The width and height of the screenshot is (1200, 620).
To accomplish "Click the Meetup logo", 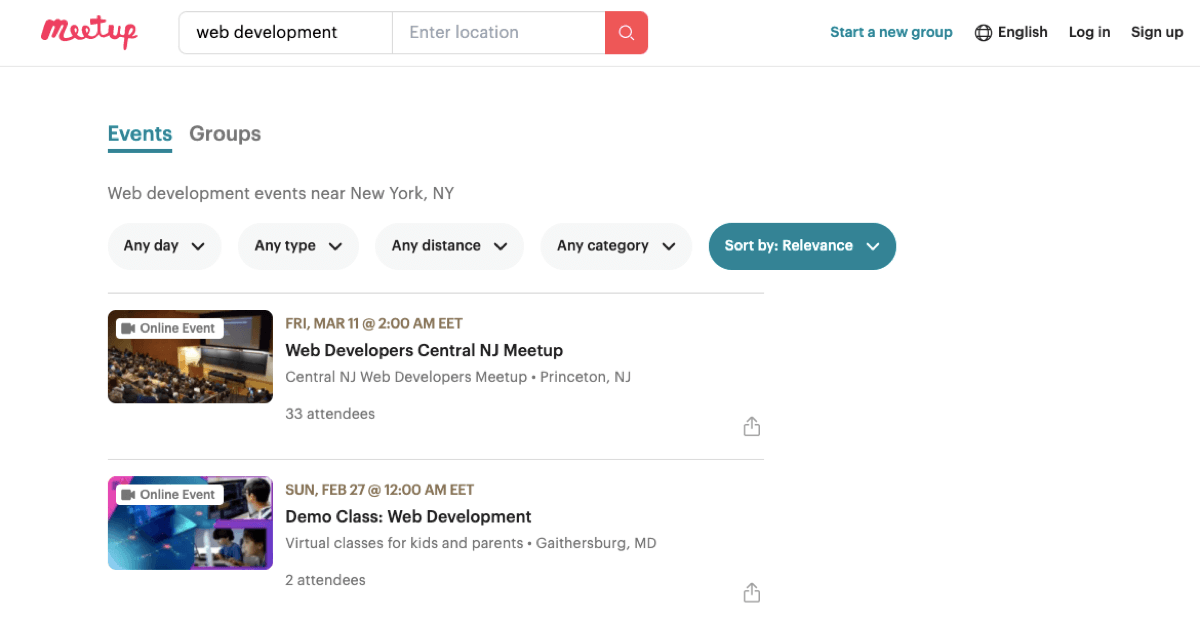I will pyautogui.click(x=89, y=32).
